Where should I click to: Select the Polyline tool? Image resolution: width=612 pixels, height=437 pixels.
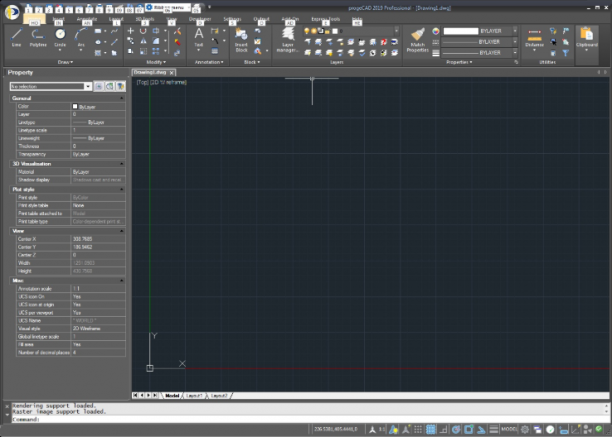(38, 37)
